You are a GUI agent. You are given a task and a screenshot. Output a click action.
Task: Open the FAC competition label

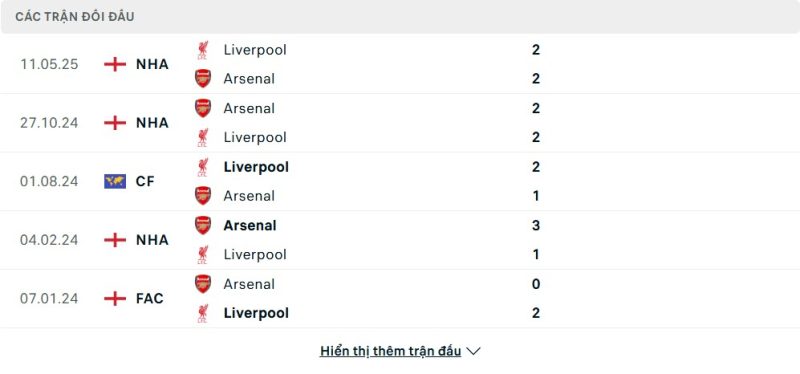[x=149, y=298]
